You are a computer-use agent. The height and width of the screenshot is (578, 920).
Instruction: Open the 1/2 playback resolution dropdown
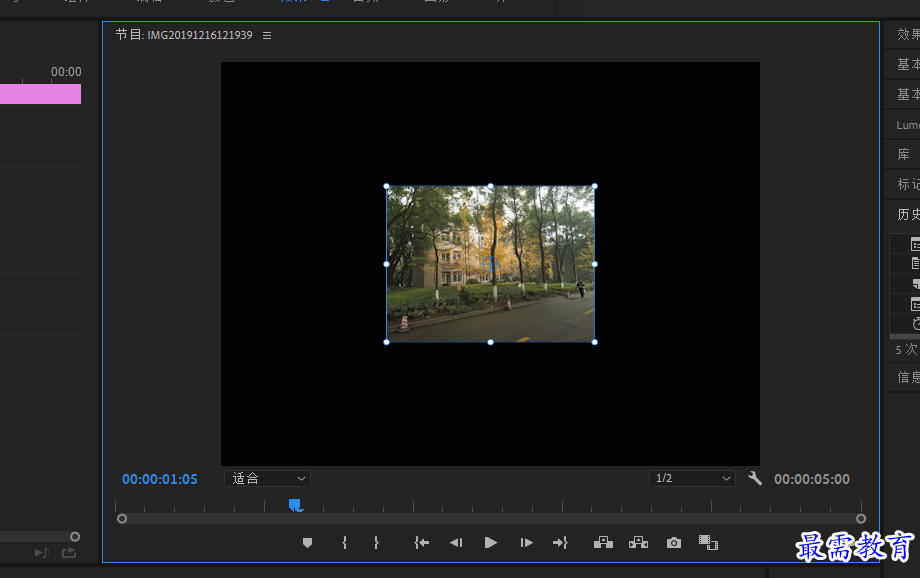coord(692,478)
